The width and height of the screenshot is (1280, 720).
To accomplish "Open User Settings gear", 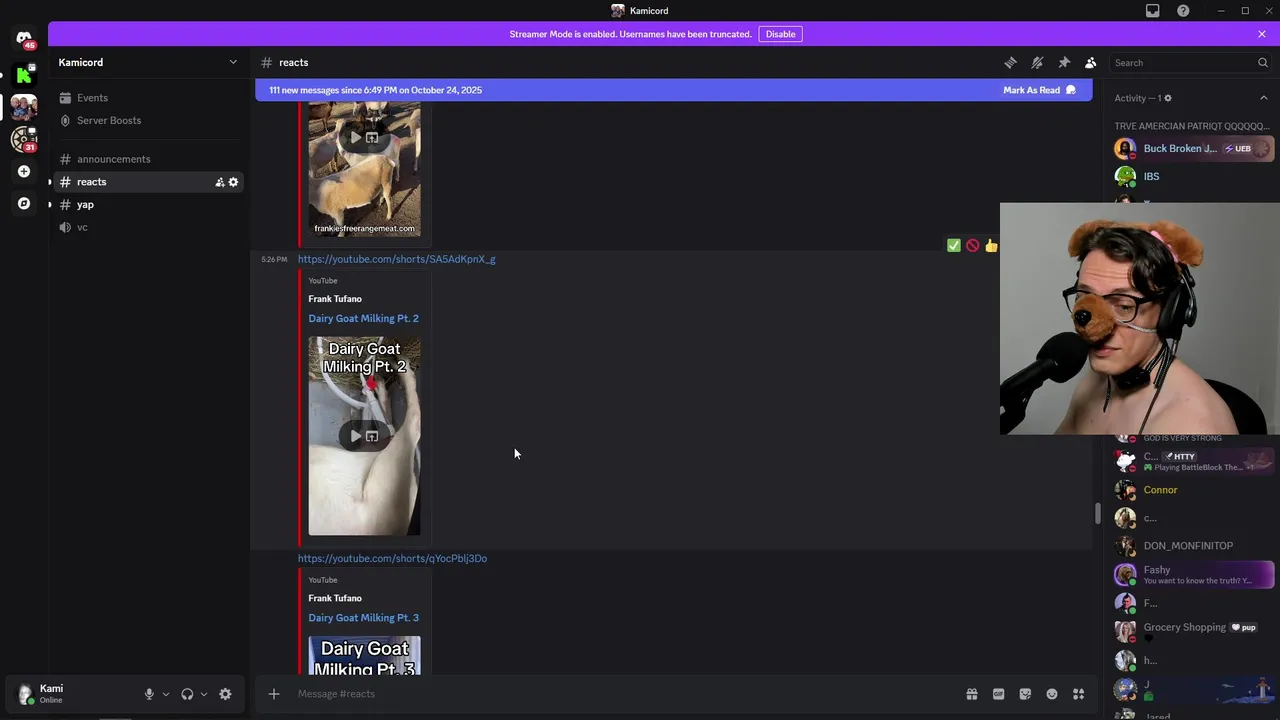I will pyautogui.click(x=225, y=694).
